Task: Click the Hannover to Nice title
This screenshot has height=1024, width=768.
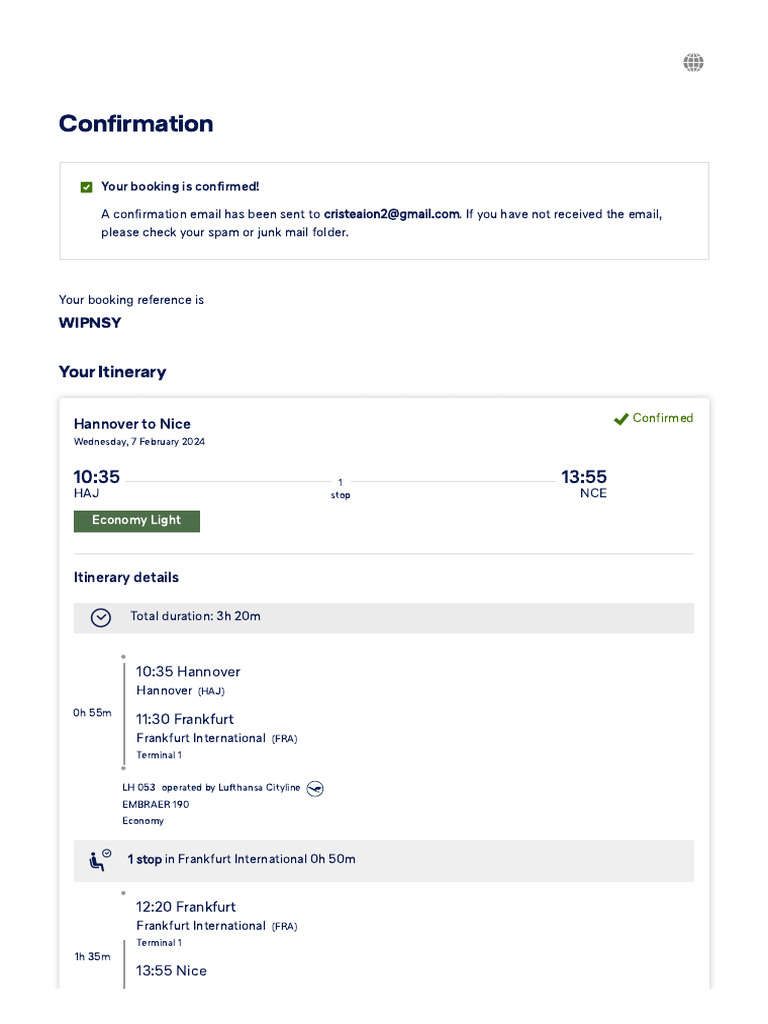Action: click(132, 424)
